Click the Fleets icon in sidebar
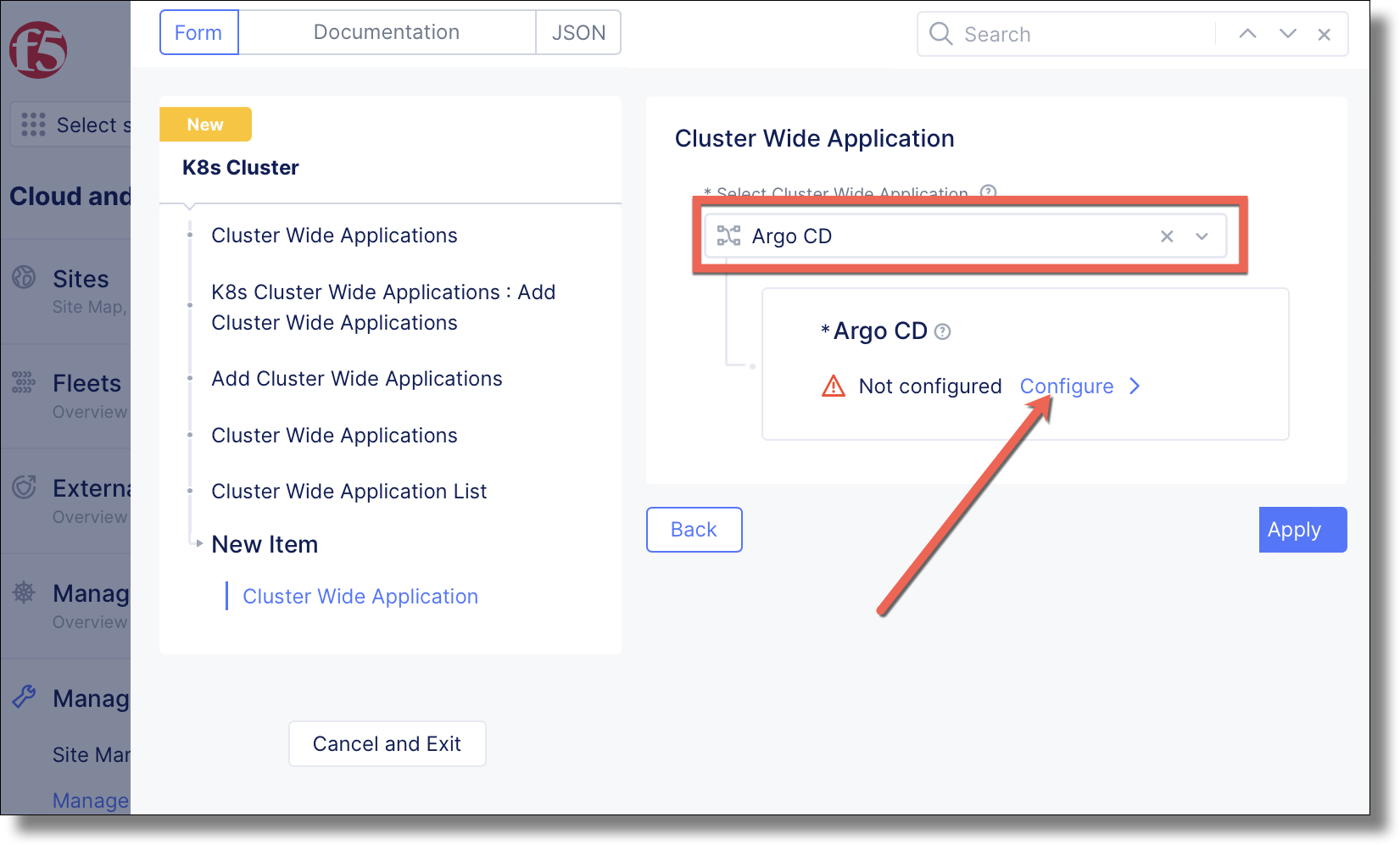The height and width of the screenshot is (845, 1400). tap(24, 381)
